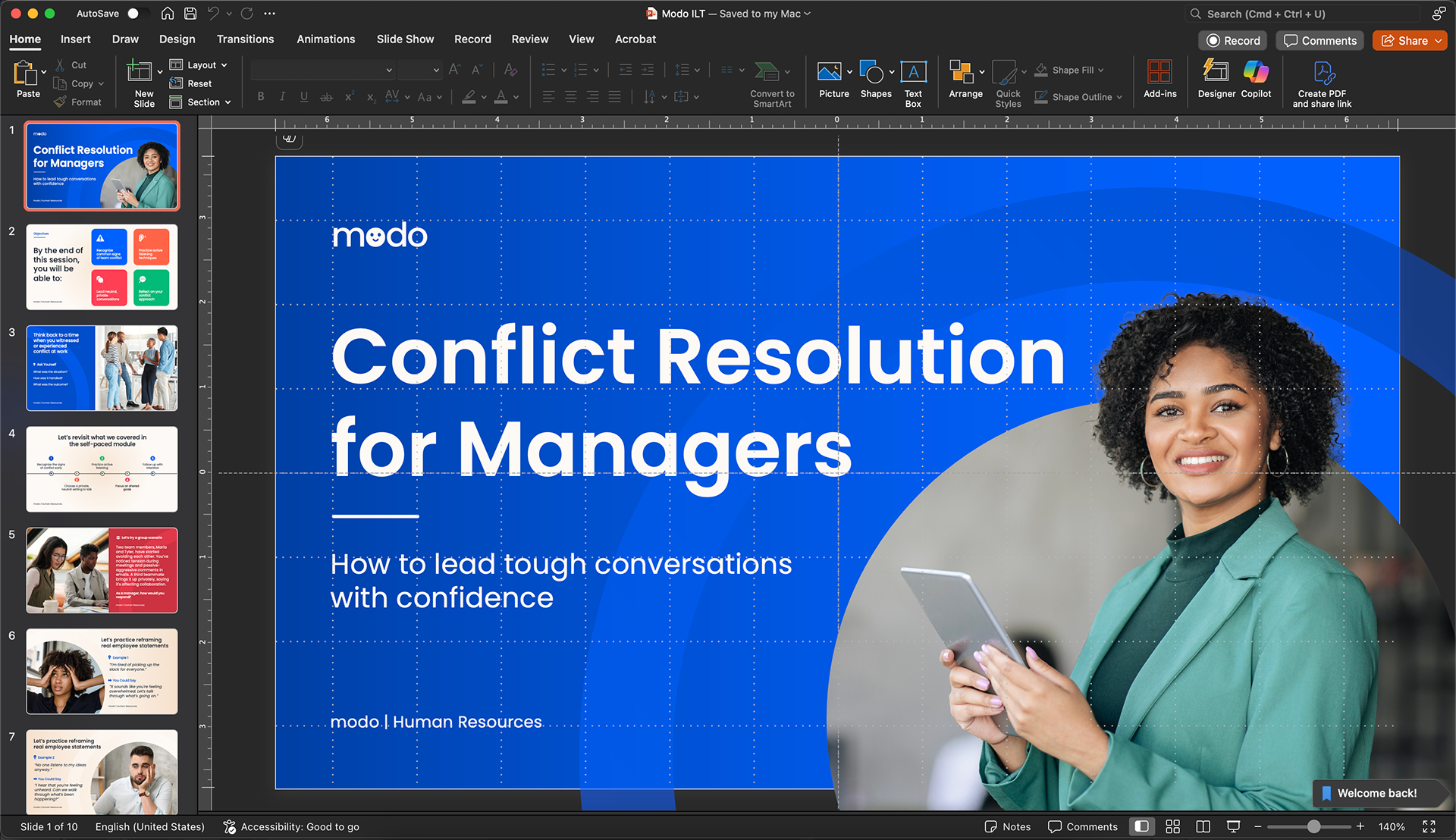Click Accessibility: Good to go
This screenshot has height=840, width=1456.
point(291,826)
